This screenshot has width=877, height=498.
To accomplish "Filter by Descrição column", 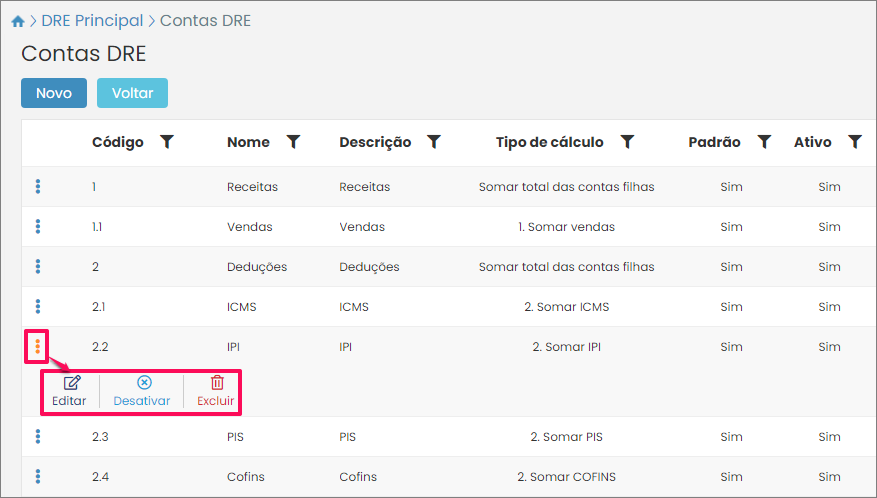I will tap(434, 142).
